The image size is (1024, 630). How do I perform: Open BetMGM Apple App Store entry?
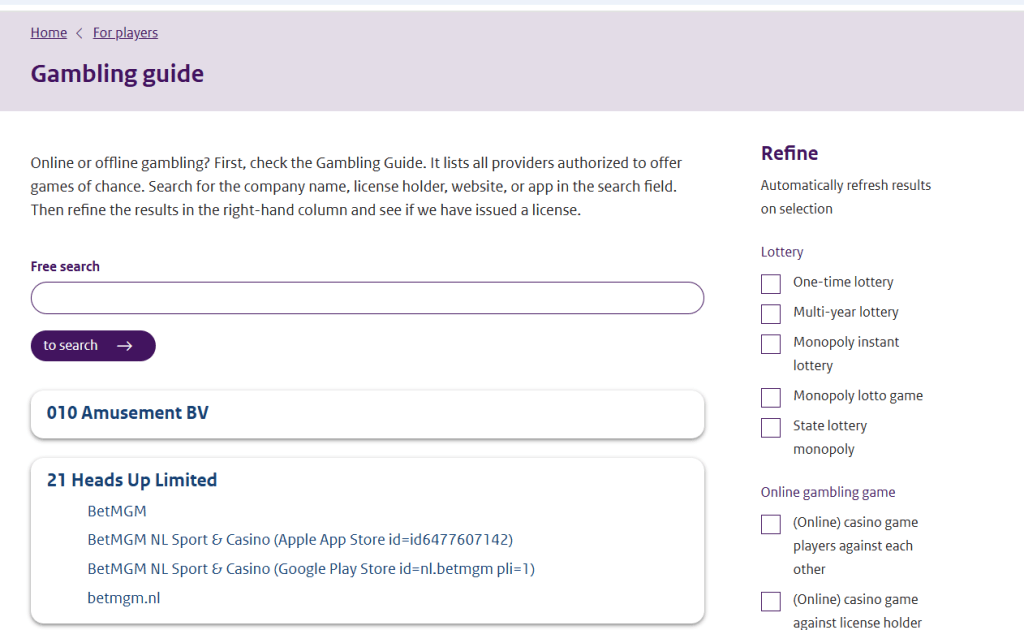pyautogui.click(x=299, y=540)
